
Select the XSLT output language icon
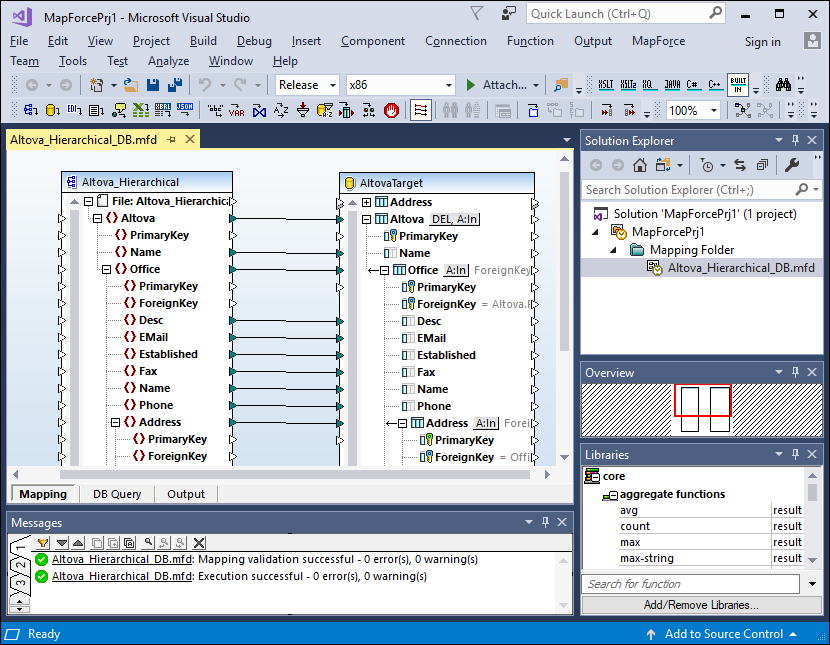(x=606, y=85)
